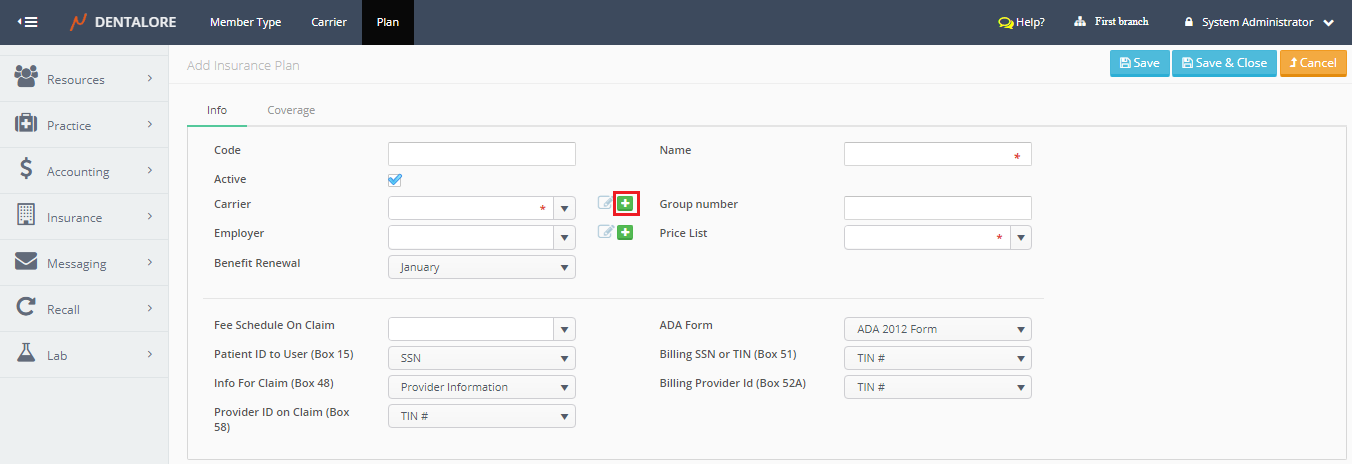Click the Dentalore logo icon
Viewport: 1354px width, 464px height.
point(78,22)
